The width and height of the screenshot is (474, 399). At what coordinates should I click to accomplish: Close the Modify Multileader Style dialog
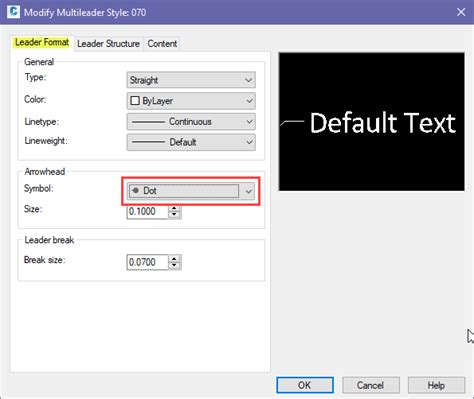tap(461, 12)
